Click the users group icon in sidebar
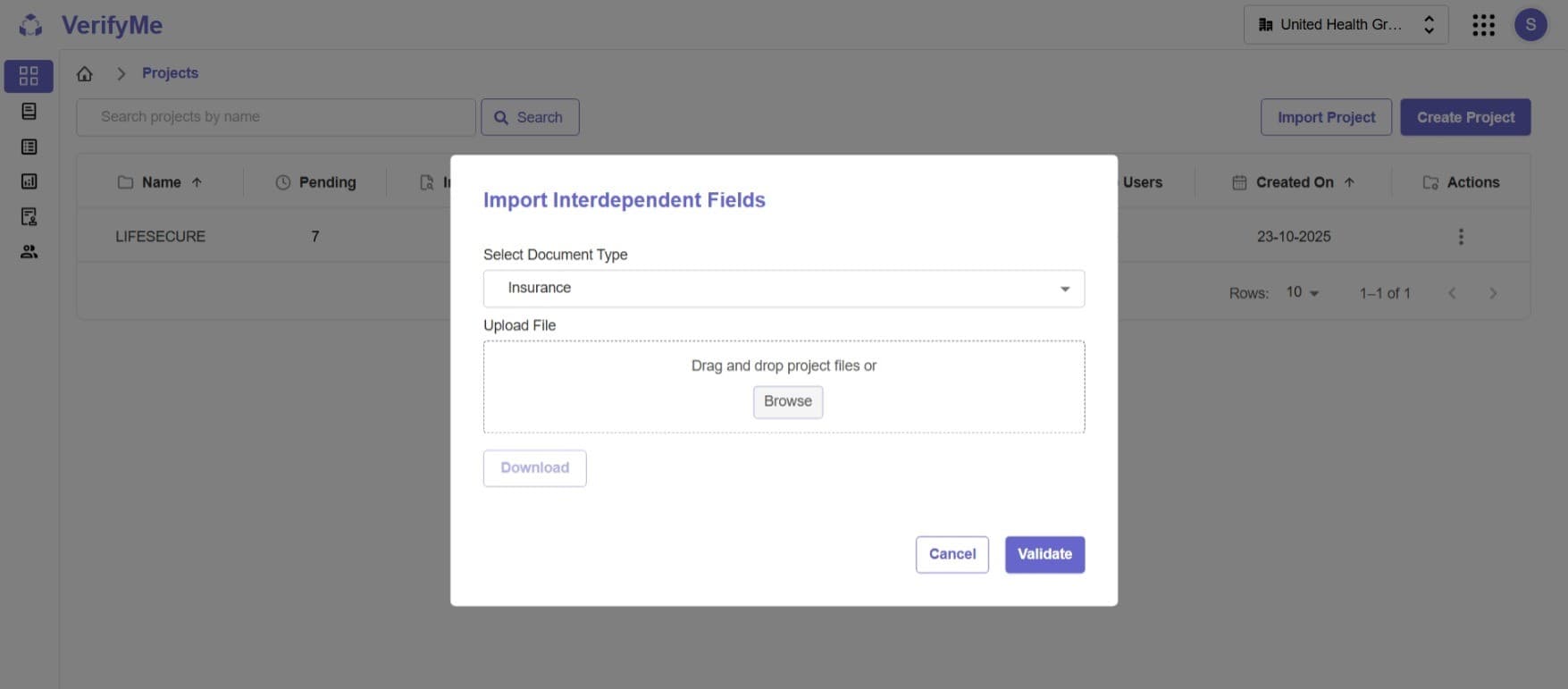Viewport: 1568px width, 689px height. [29, 252]
